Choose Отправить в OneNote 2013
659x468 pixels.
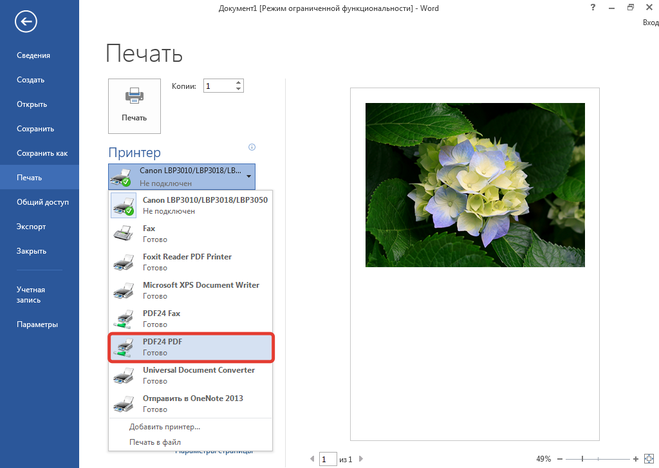pyautogui.click(x=191, y=403)
